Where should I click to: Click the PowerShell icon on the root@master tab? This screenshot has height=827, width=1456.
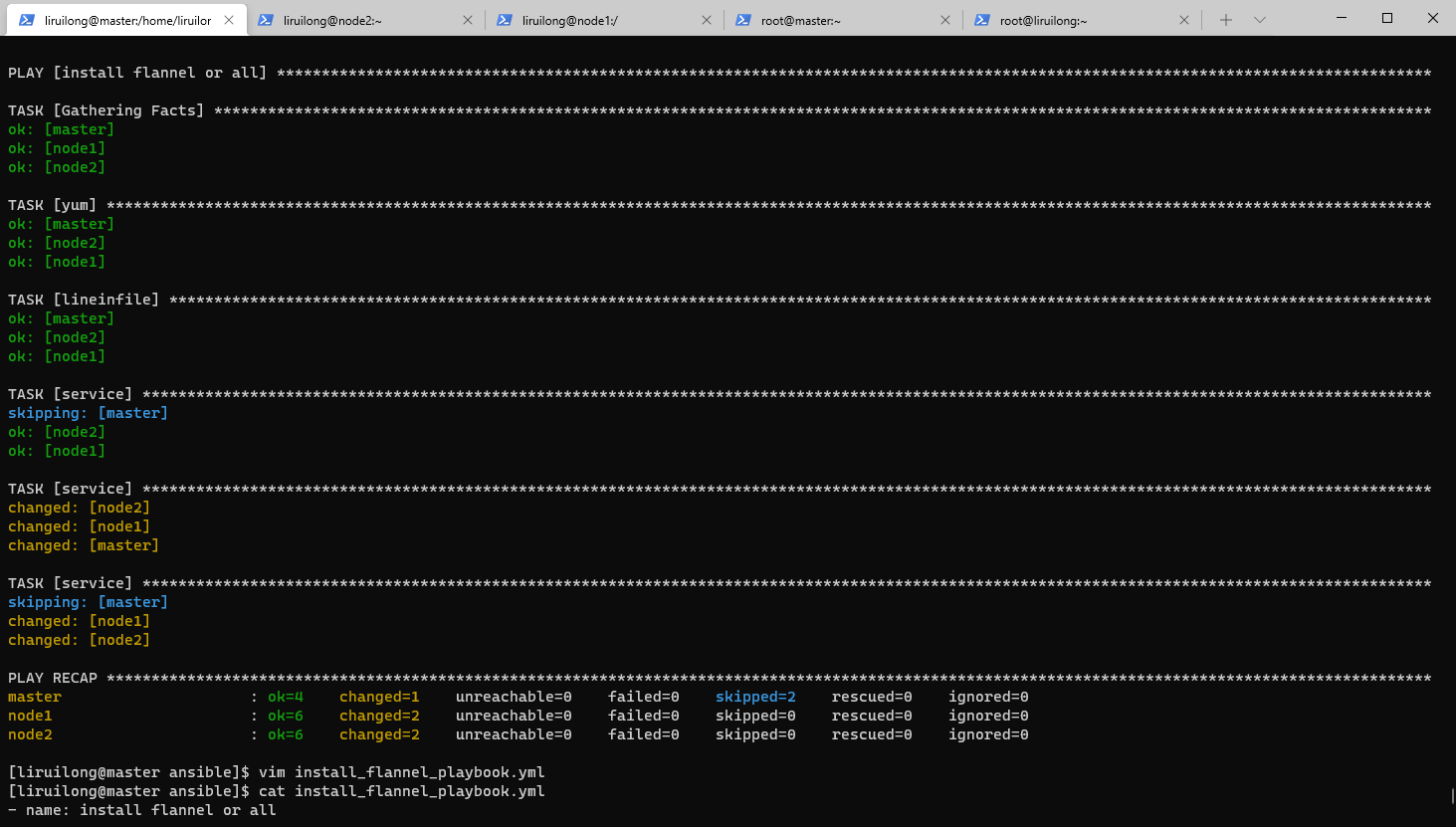743,20
